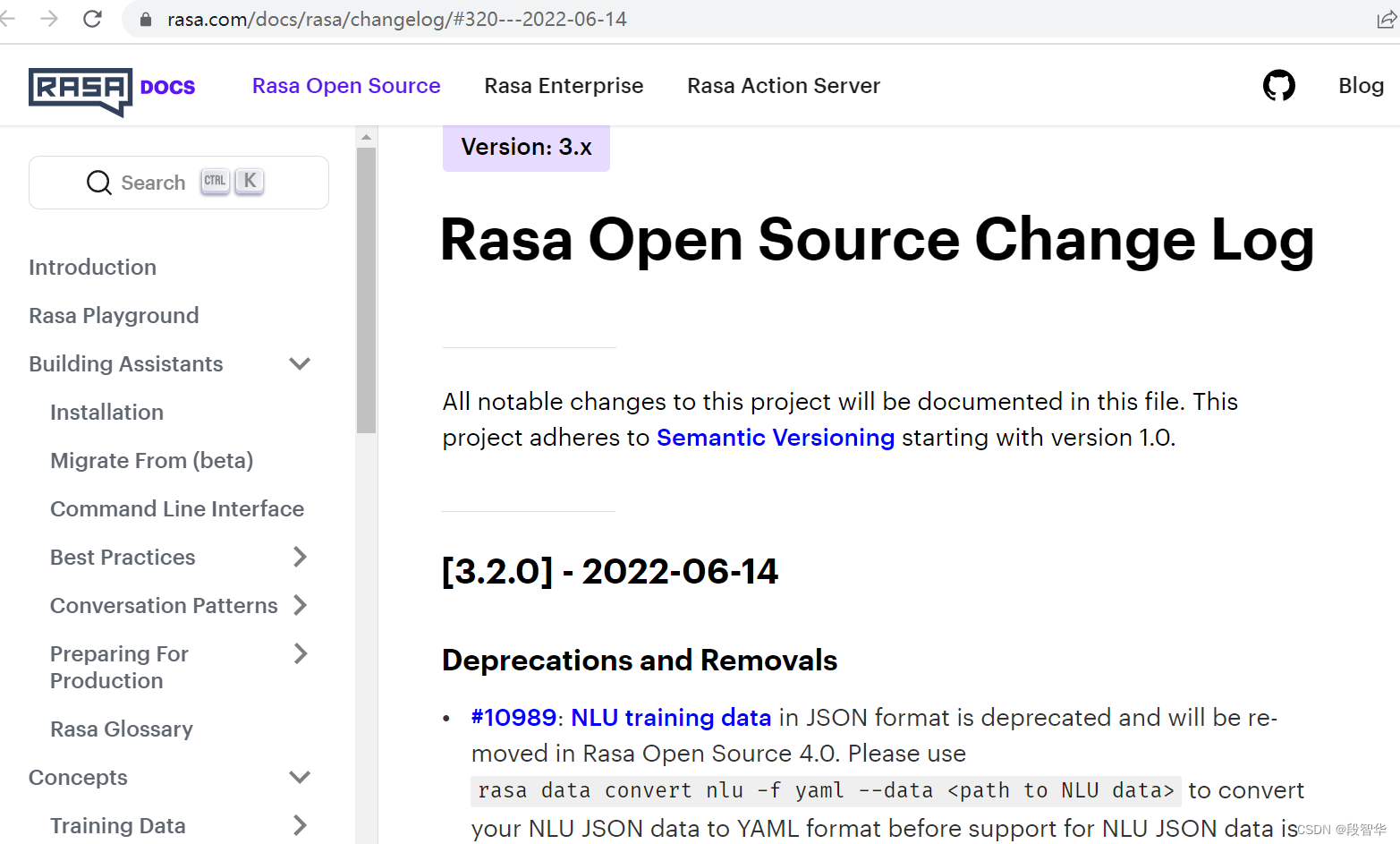
Task: Open the Rasa Playground page
Action: click(114, 316)
